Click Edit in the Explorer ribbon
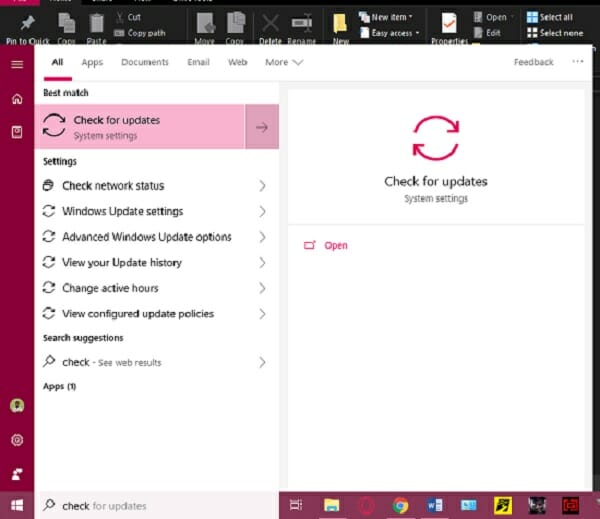Viewport: 600px width, 519px height. click(x=488, y=33)
